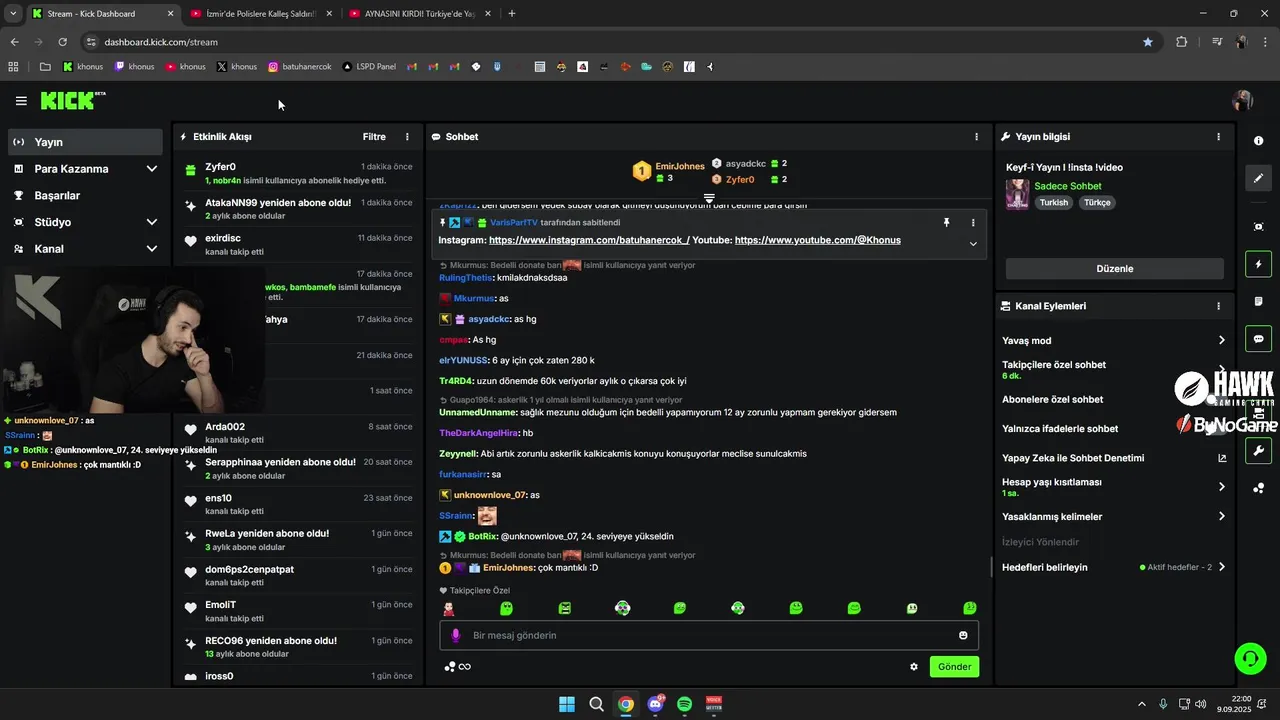This screenshot has width=1280, height=720.
Task: Click the lightning bolt icon in the right sidebar
Action: click(1259, 265)
